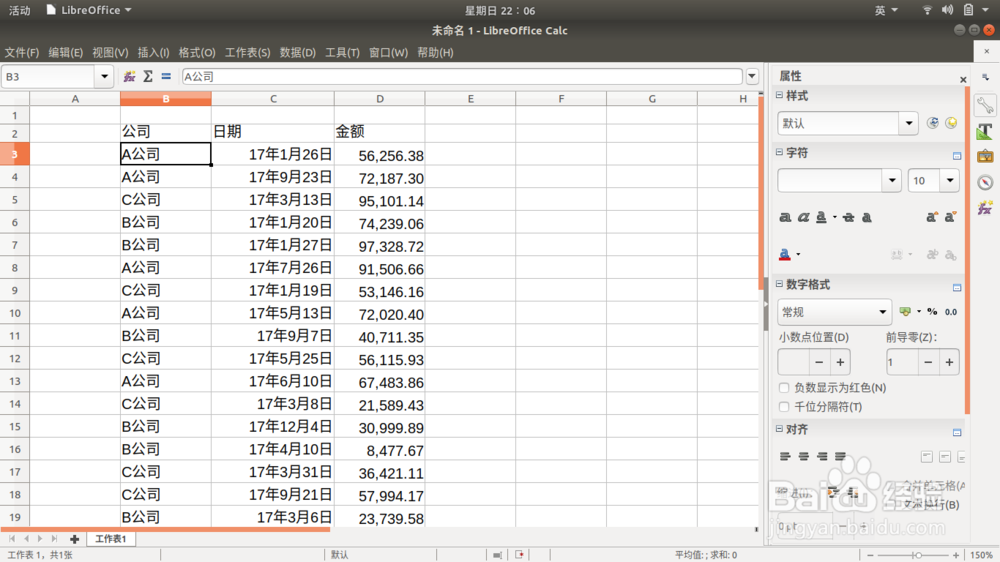This screenshot has width=1000, height=562.
Task: Collapse the 样式 section
Action: [x=779, y=95]
